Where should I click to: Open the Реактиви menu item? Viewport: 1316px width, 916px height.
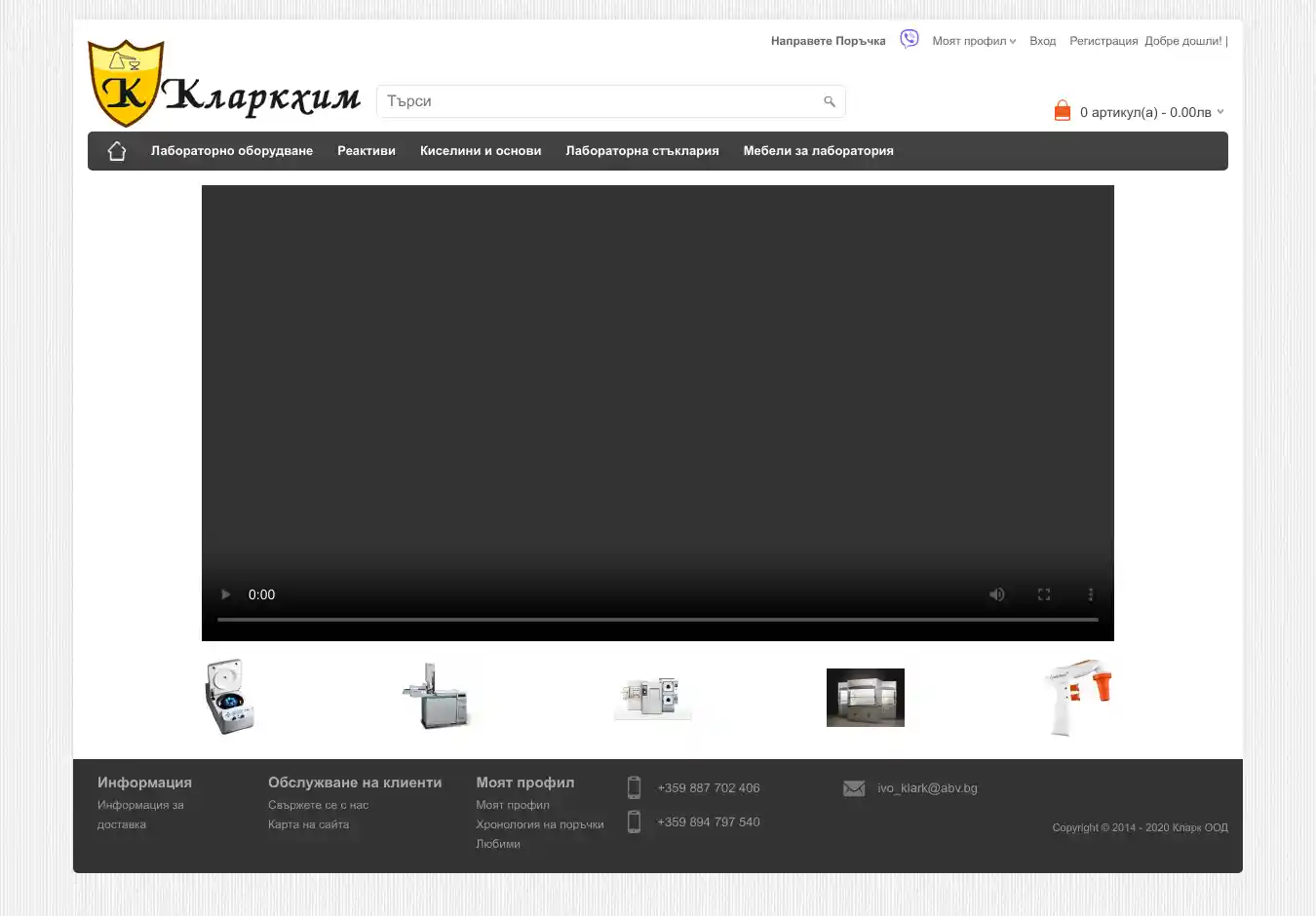367,151
